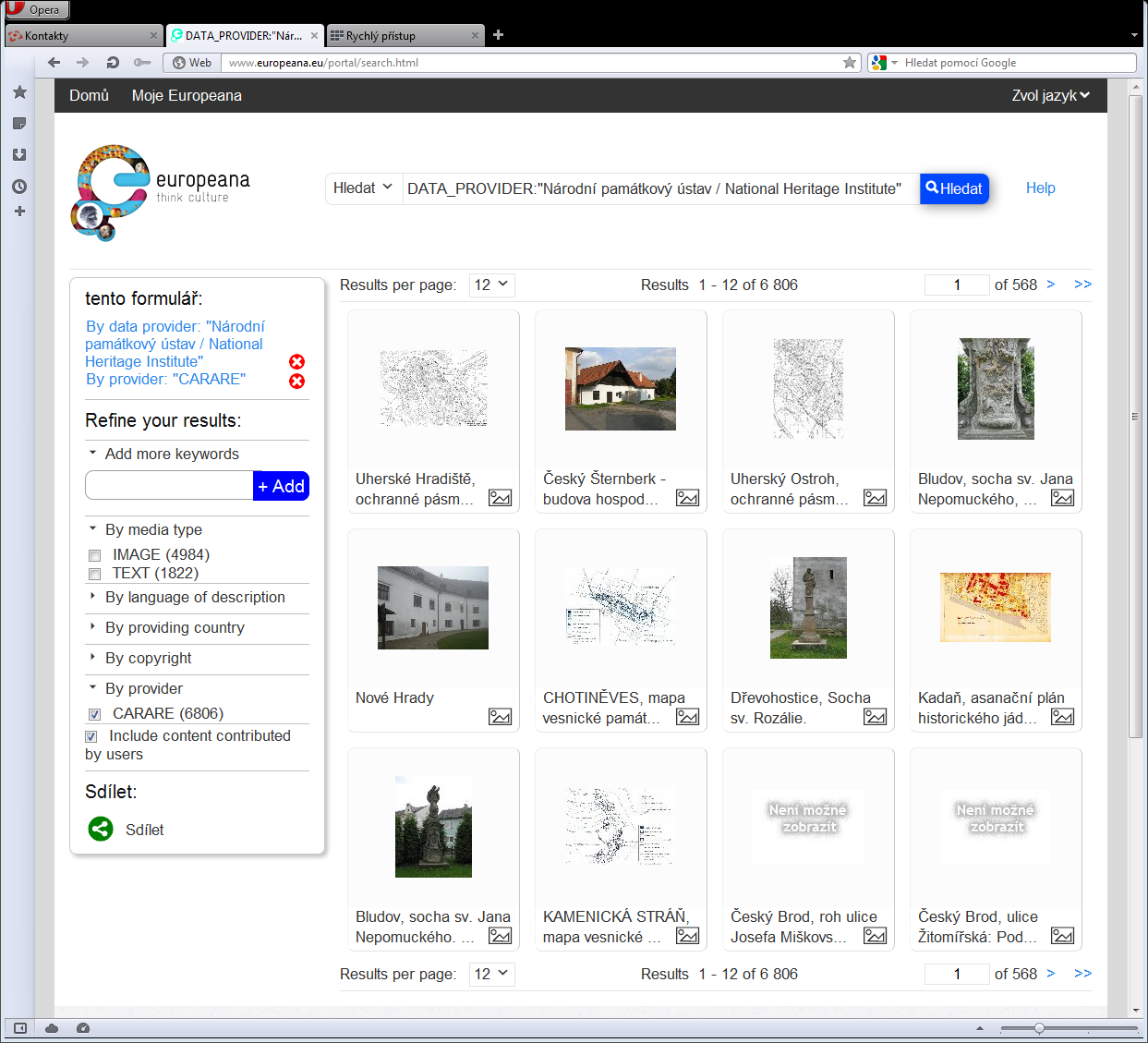
Task: Go back with the browser back arrow
Action: 54,63
